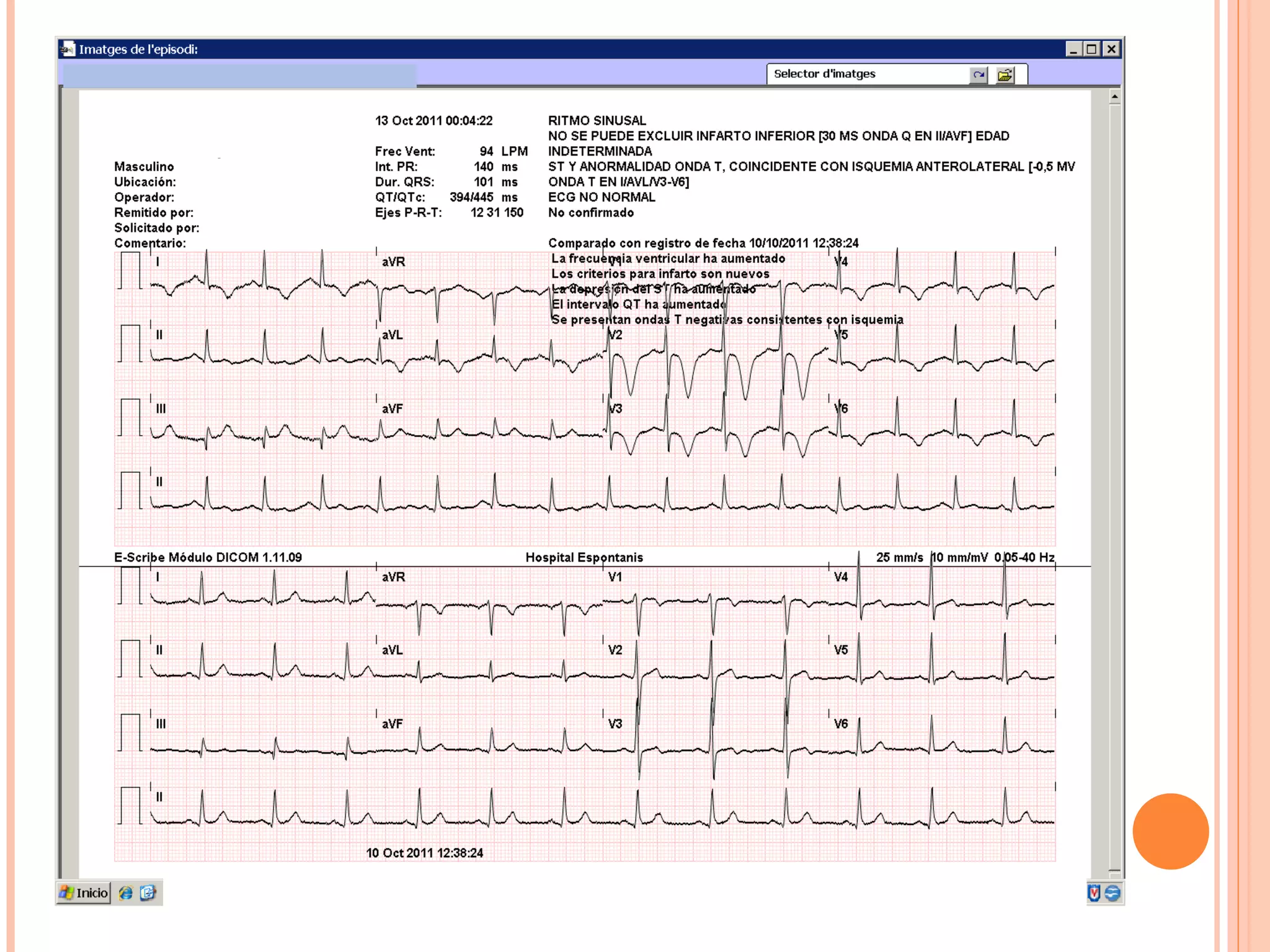Minimize the Imatges de l'episodi window
1270x952 pixels.
[x=1073, y=49]
